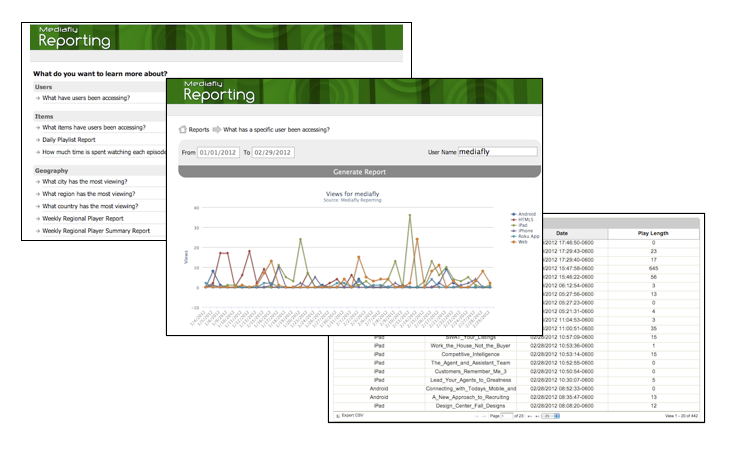The width and height of the screenshot is (730, 449).
Task: Open Weekly Regional Player Summary Report link
Action: pos(96,231)
